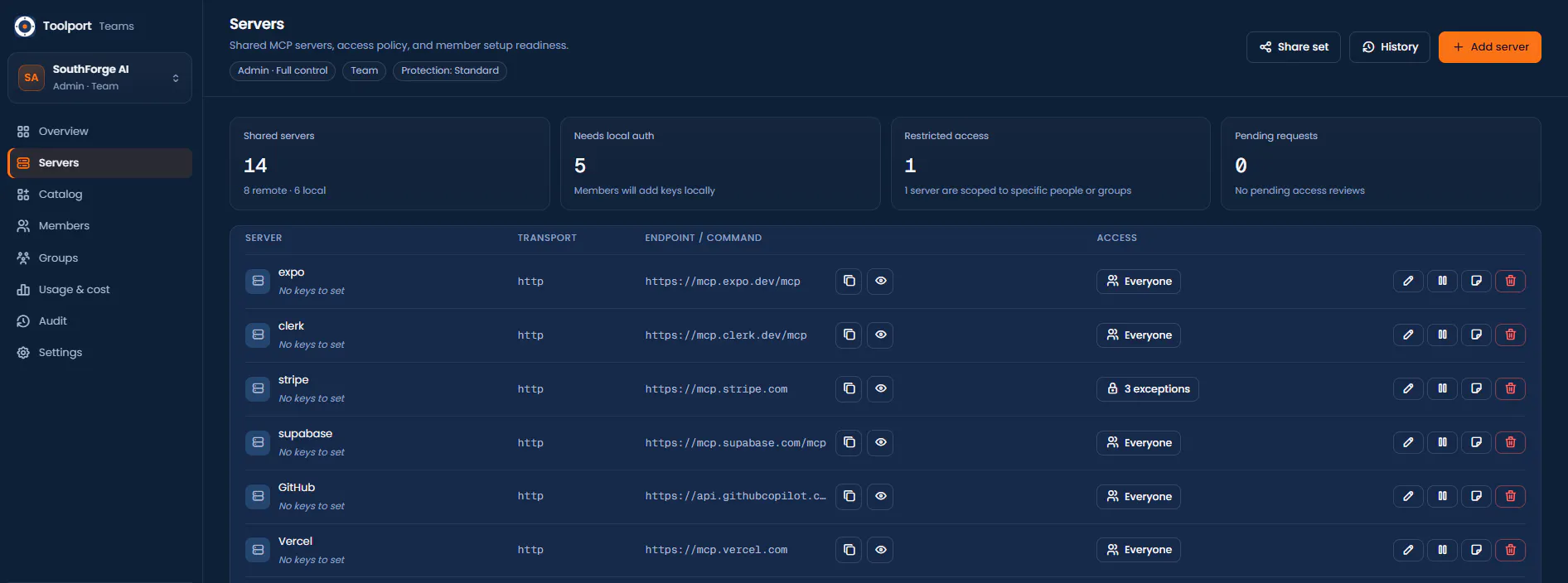Pause the clerk server
This screenshot has width=1568, height=583.
coord(1442,335)
